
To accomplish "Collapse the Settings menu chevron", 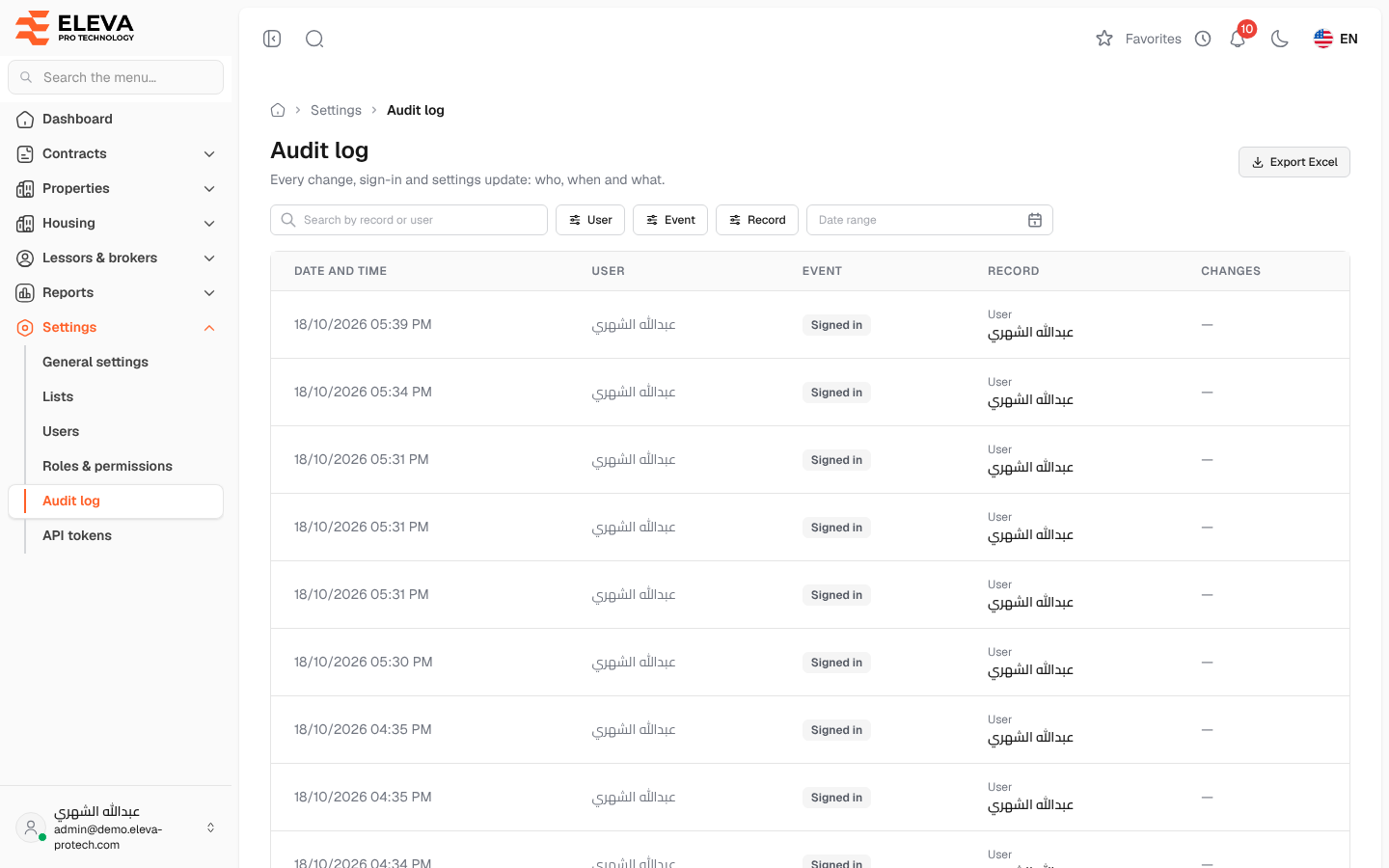I will [x=209, y=327].
